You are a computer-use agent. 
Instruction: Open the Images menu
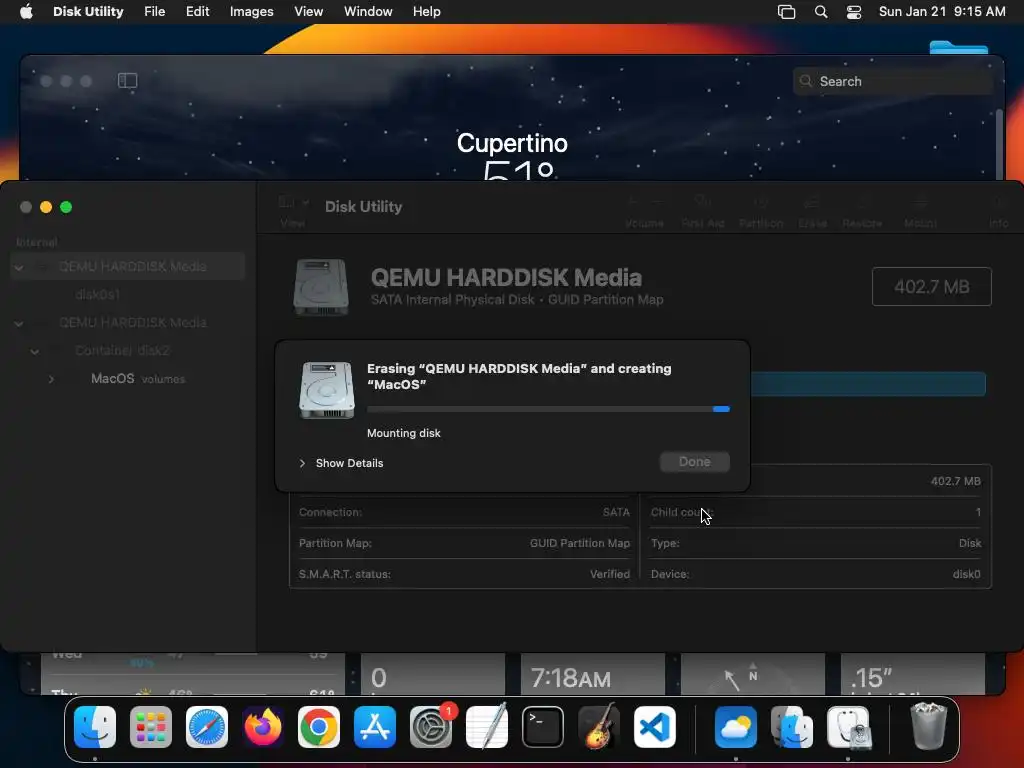click(251, 12)
